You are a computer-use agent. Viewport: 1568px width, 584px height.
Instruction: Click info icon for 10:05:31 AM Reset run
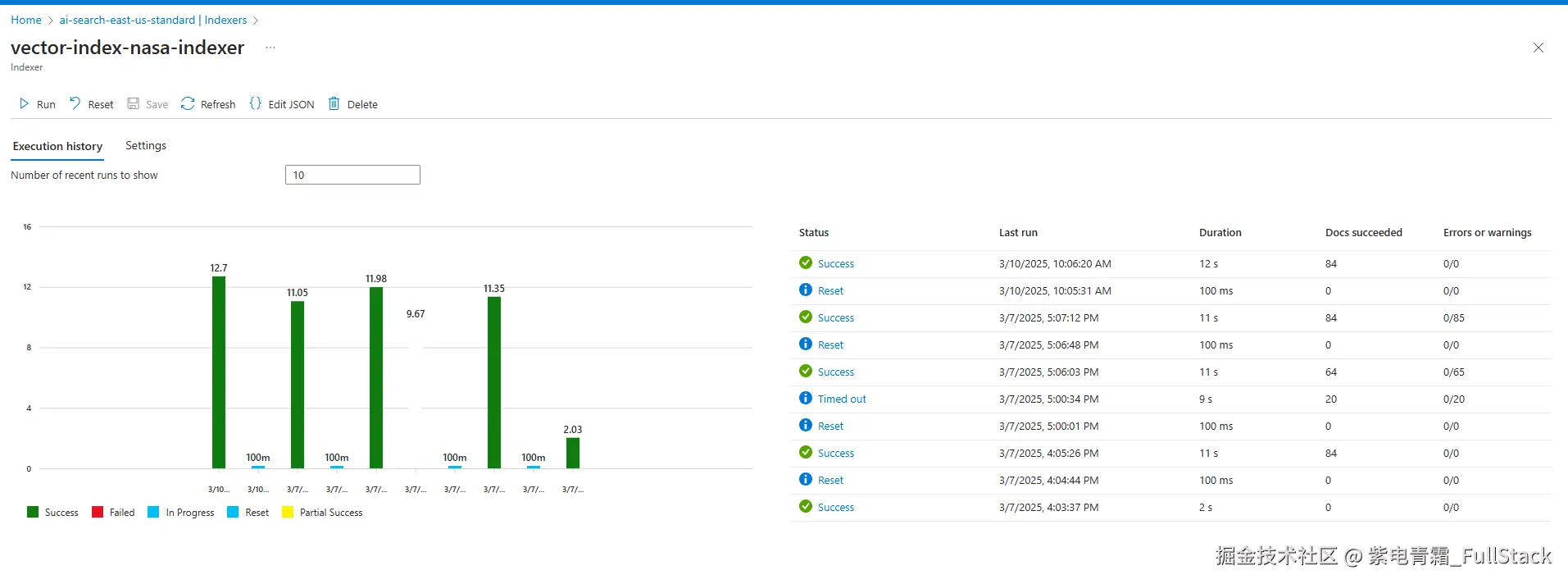click(x=806, y=290)
